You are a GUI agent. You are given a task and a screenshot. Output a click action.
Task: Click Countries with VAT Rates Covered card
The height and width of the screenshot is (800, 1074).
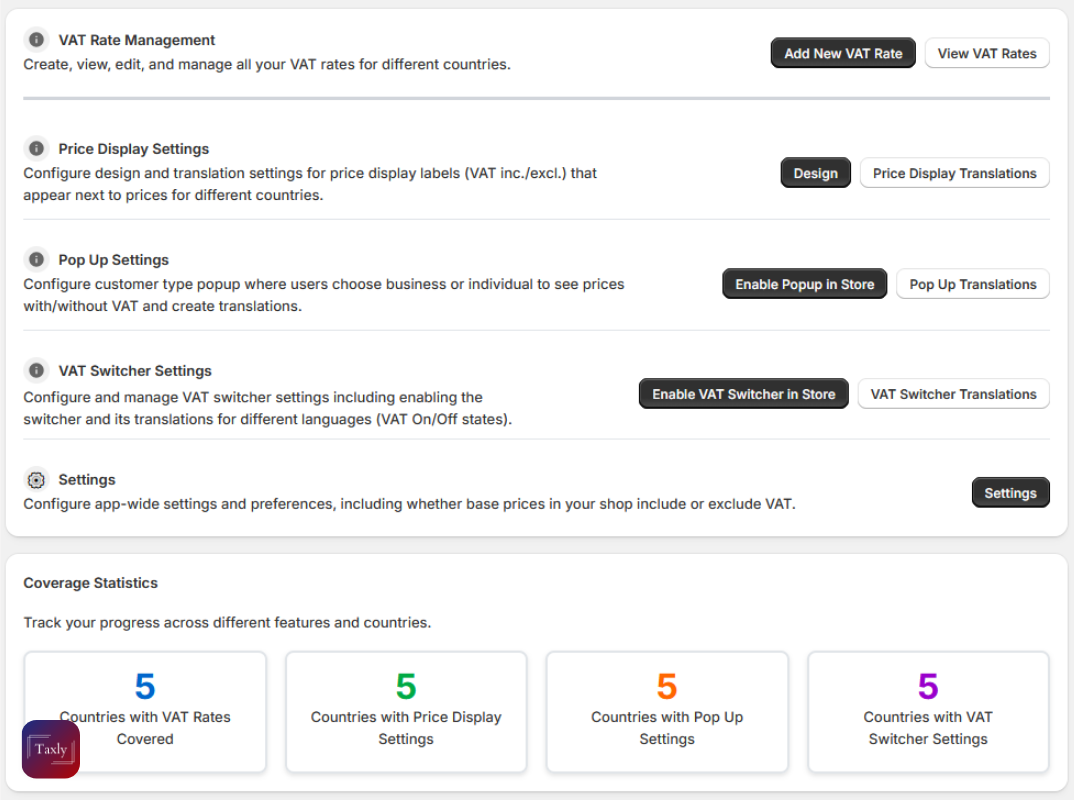coord(145,711)
